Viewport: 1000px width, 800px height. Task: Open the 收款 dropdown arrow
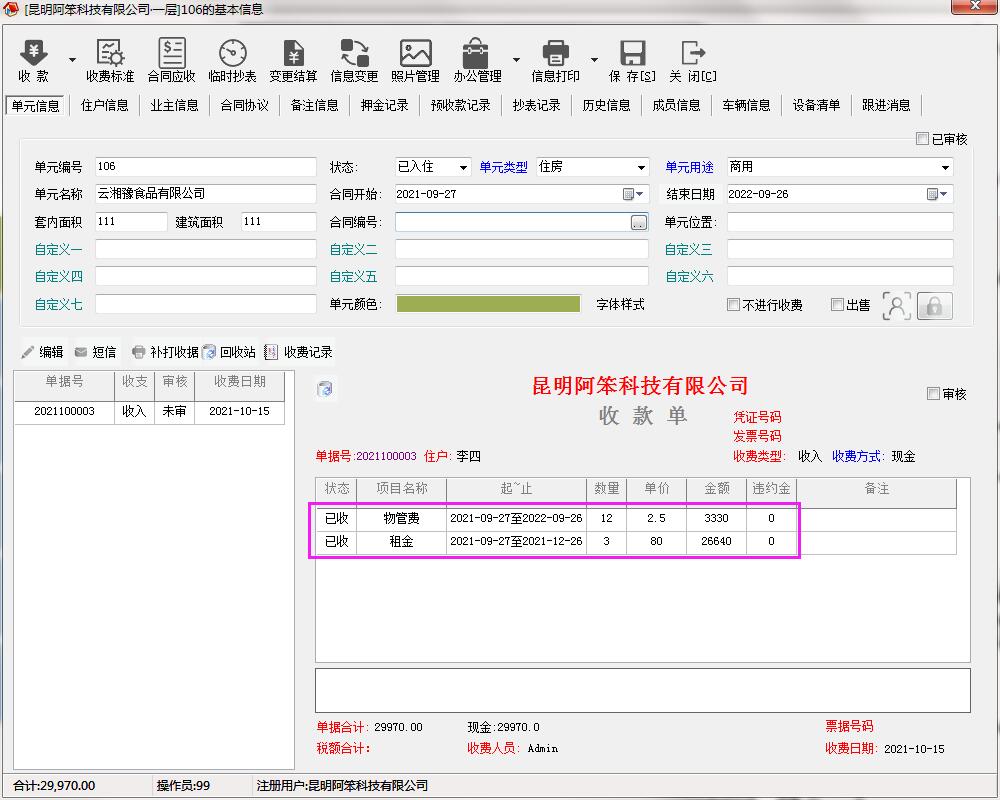click(x=72, y=60)
